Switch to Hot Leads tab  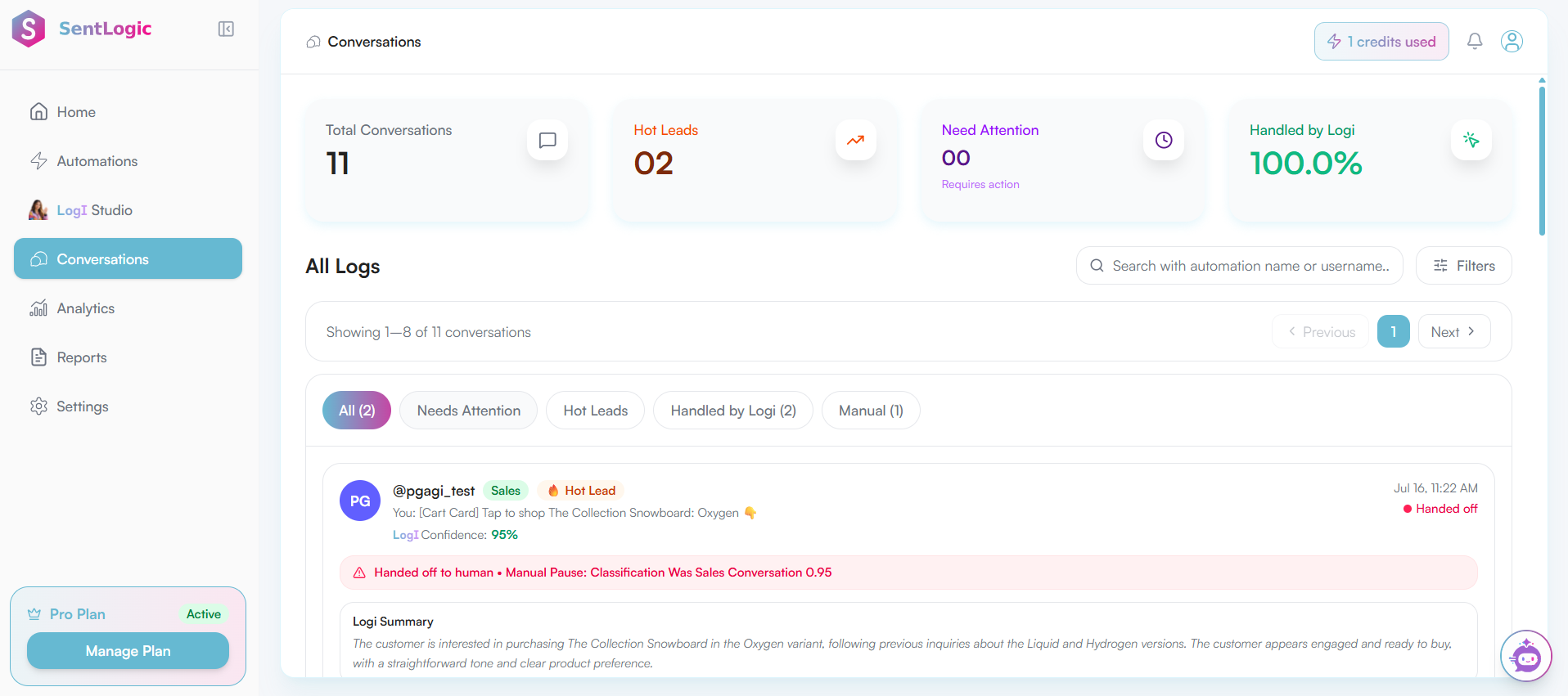click(596, 411)
